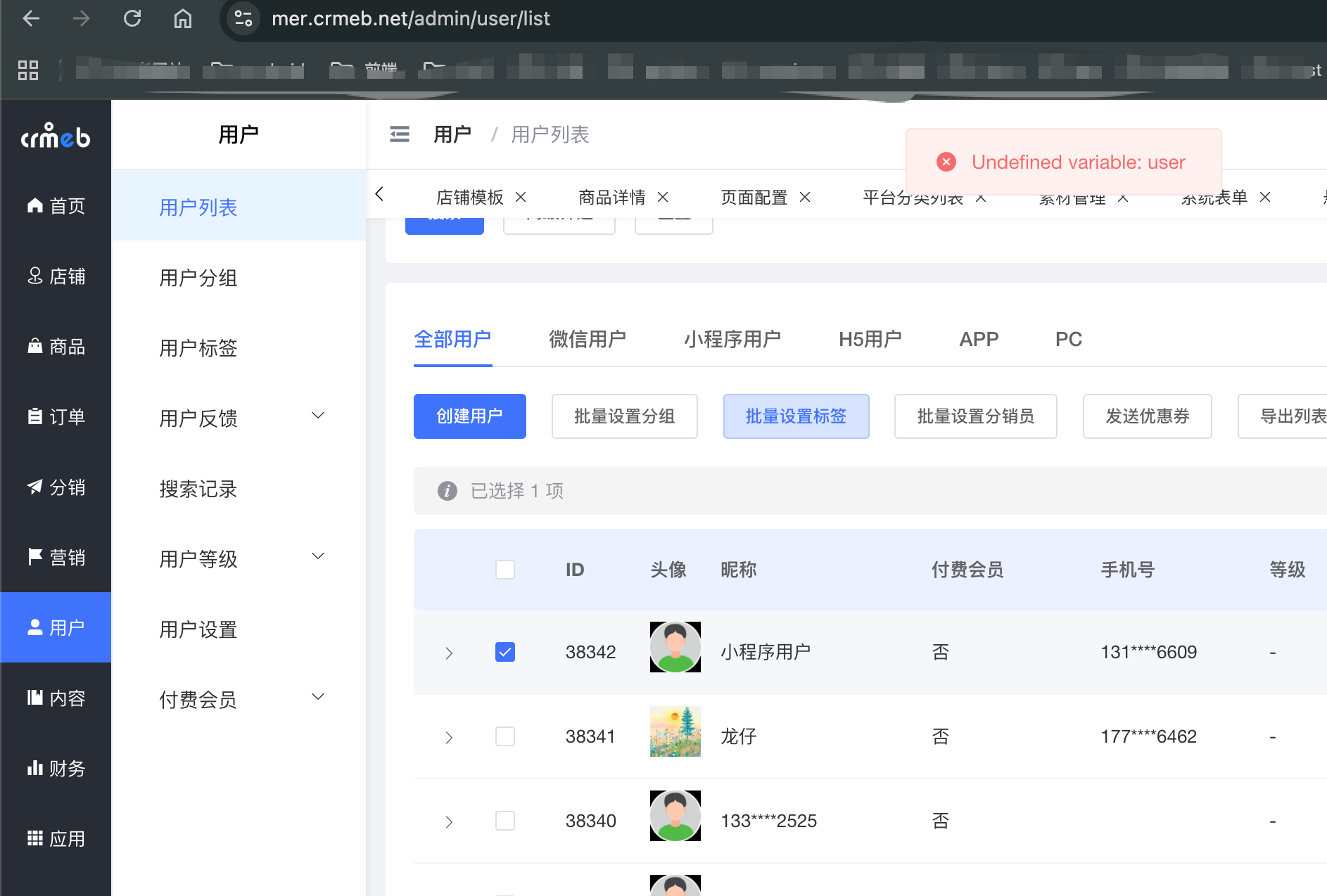
Task: Open 商品 in the main sidebar
Action: point(56,346)
